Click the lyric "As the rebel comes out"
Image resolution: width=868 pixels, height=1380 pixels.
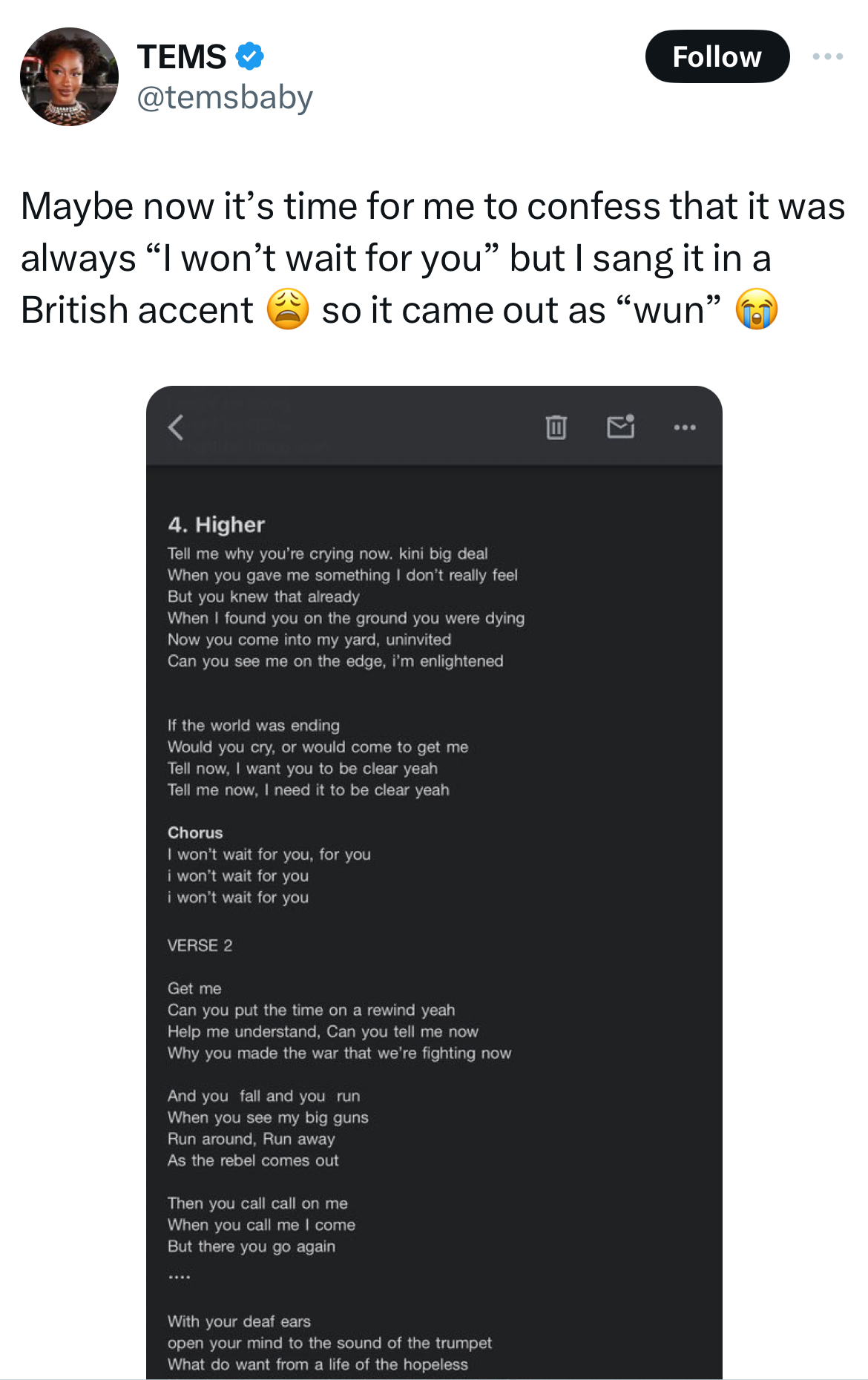pyautogui.click(x=253, y=1160)
